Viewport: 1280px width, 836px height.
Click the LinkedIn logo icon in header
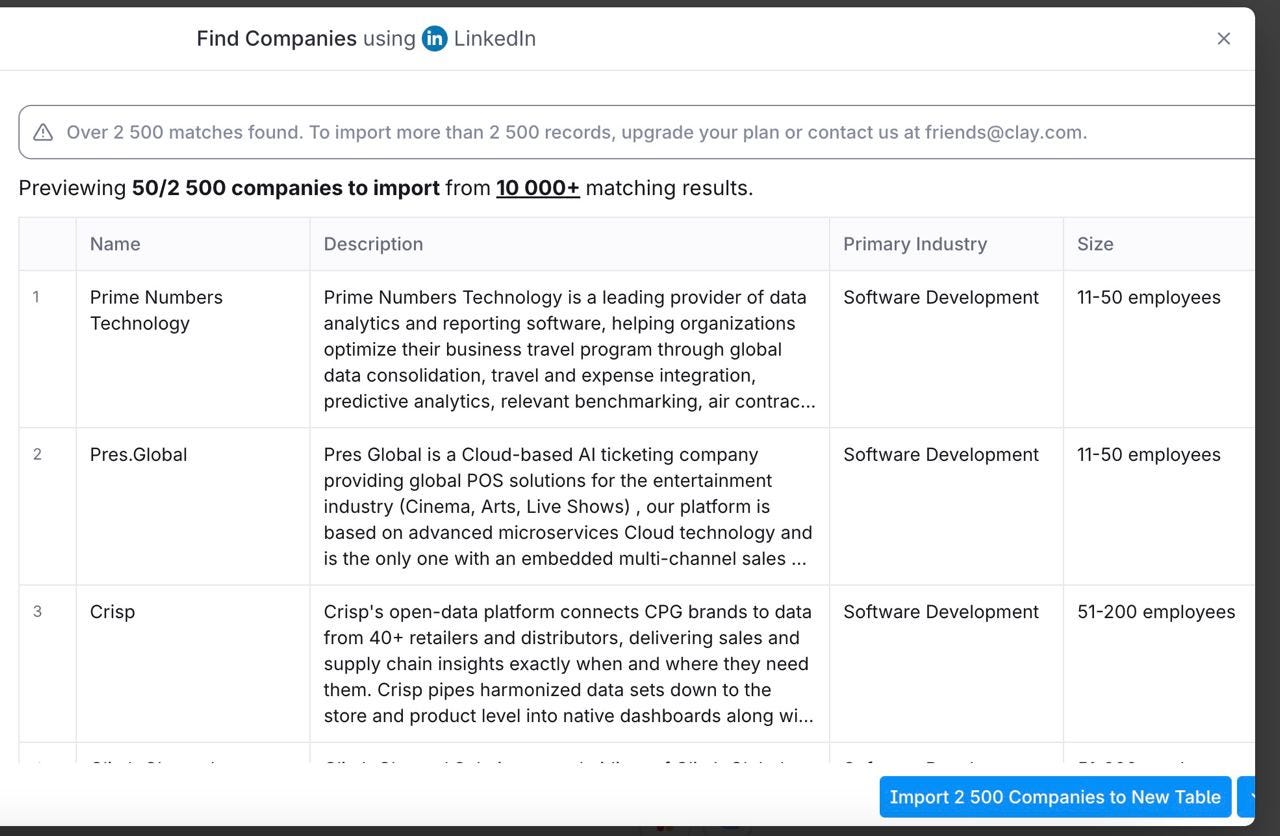pyautogui.click(x=434, y=38)
